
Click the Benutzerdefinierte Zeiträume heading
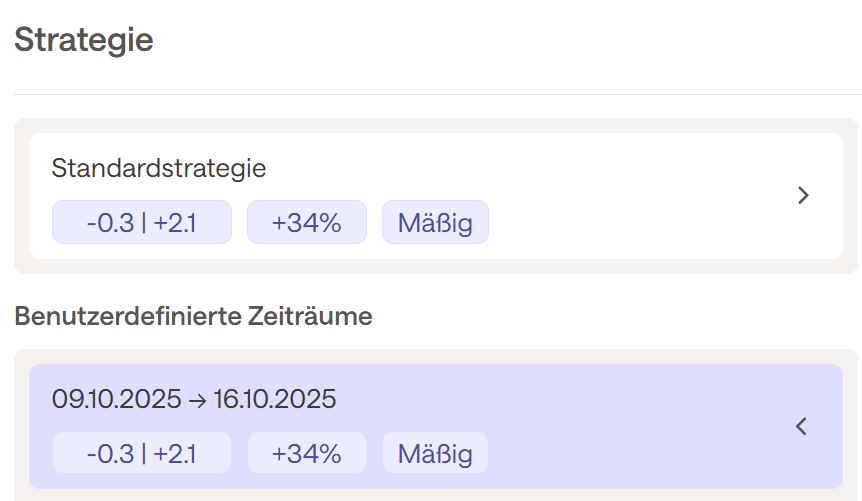[193, 317]
